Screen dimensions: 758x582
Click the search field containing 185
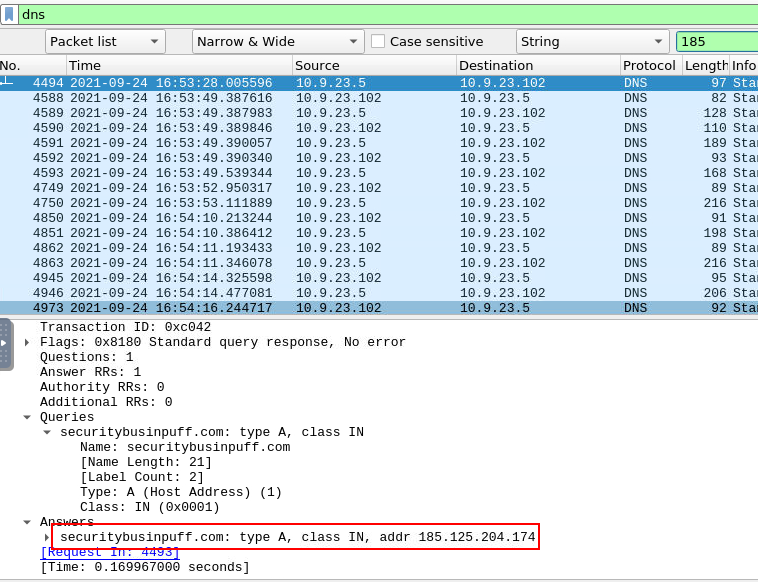(x=715, y=42)
